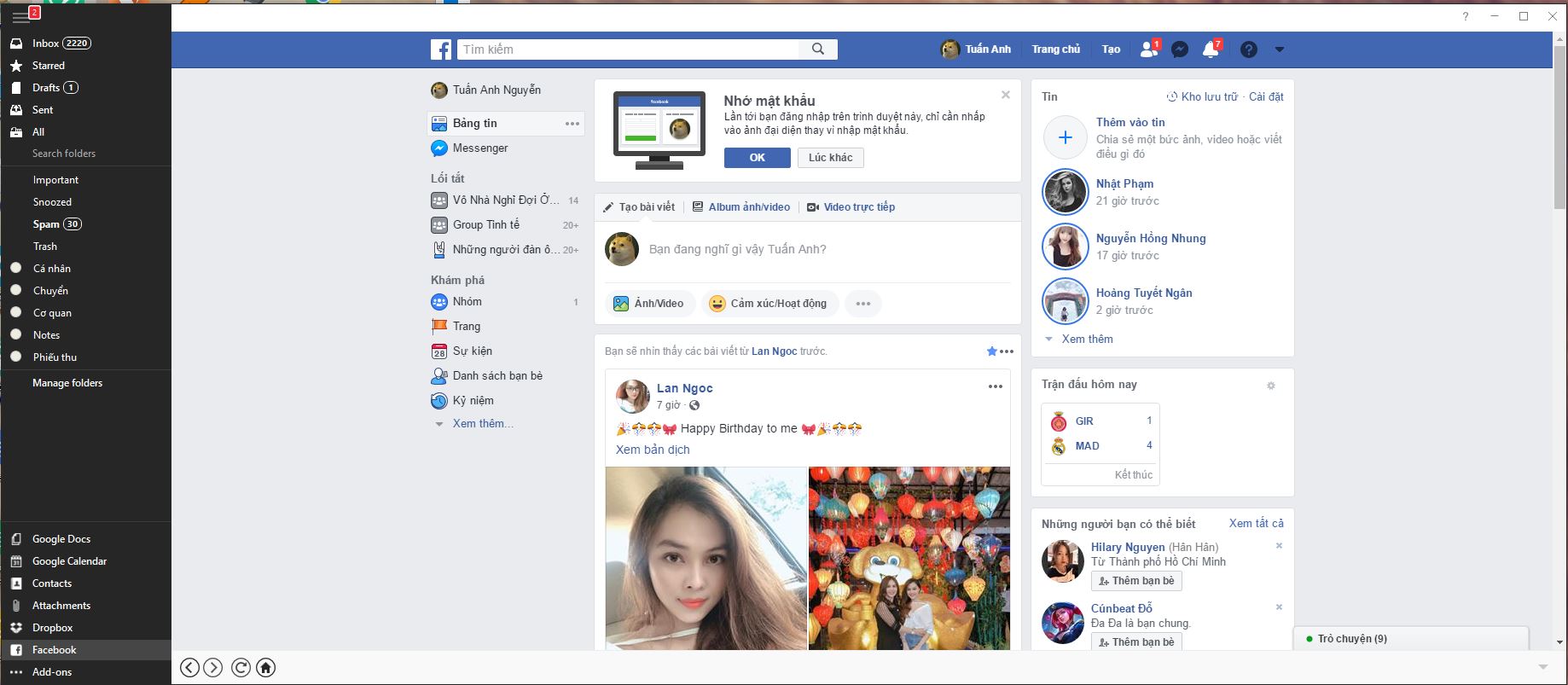Open the Messenger icon in top bar

(1180, 49)
